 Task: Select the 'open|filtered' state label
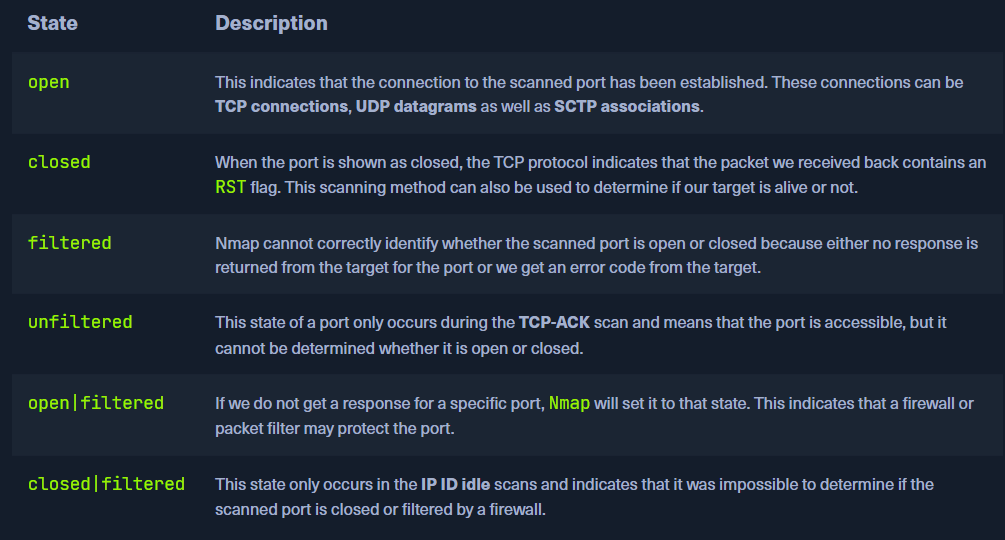[x=96, y=403]
